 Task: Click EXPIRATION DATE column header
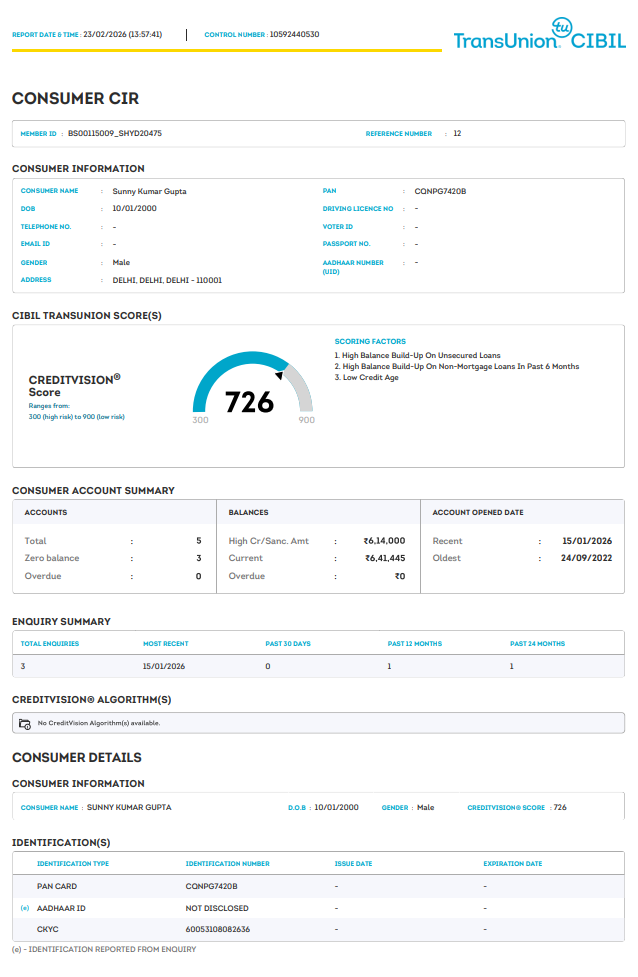[513, 864]
